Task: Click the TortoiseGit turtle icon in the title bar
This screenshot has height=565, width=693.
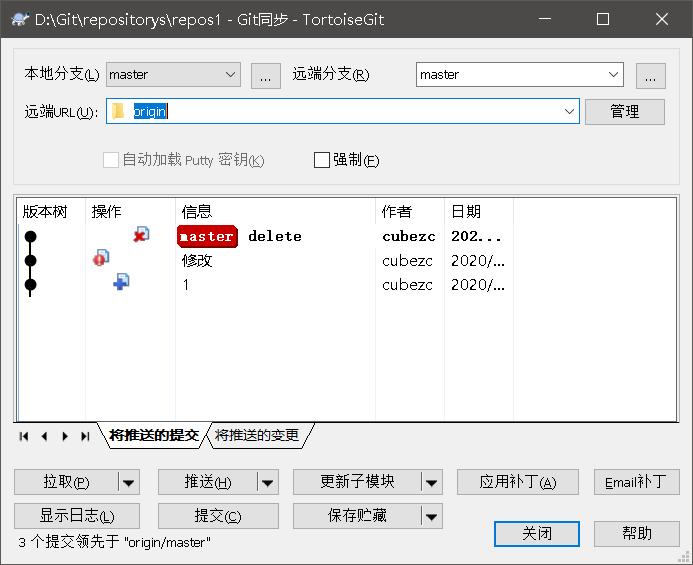Action: click(19, 19)
